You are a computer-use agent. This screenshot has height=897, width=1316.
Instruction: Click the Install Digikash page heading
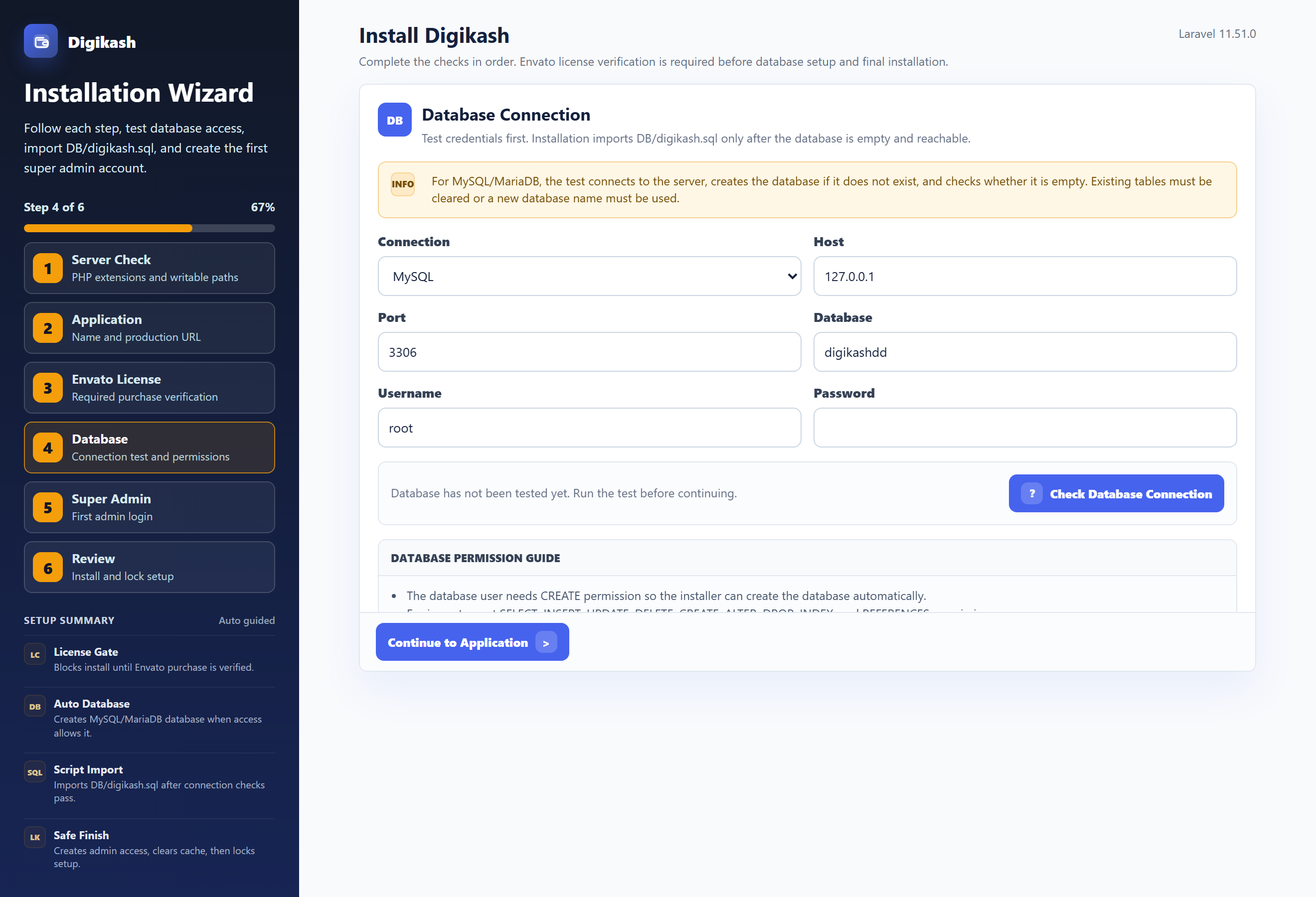click(434, 36)
